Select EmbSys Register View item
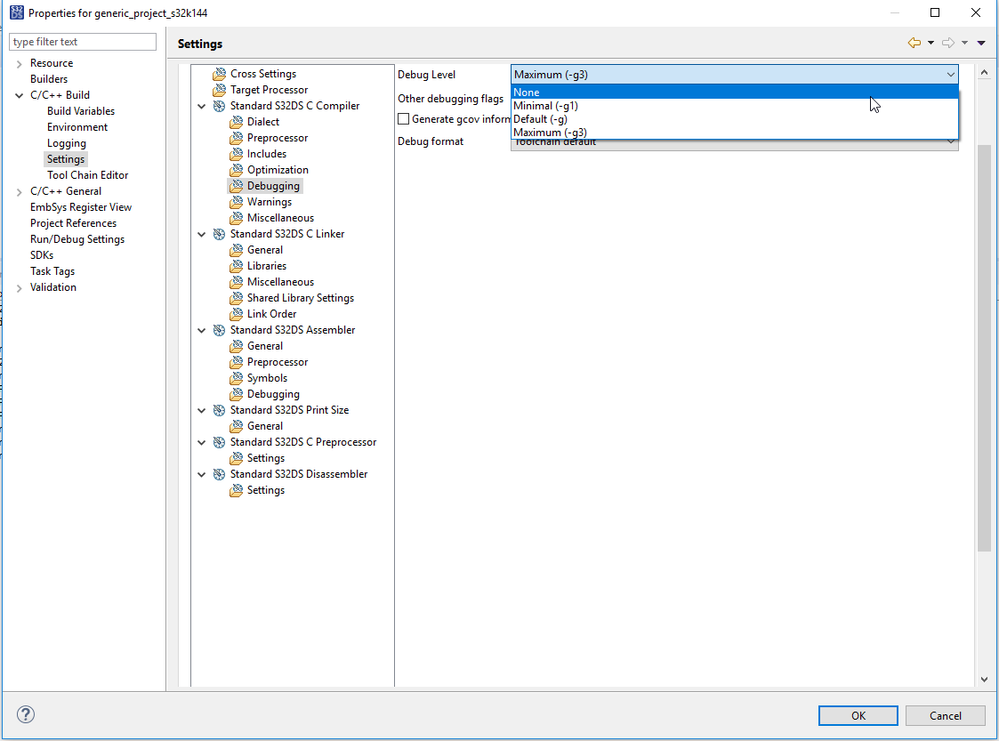Screen dimensions: 999x741 [81, 207]
